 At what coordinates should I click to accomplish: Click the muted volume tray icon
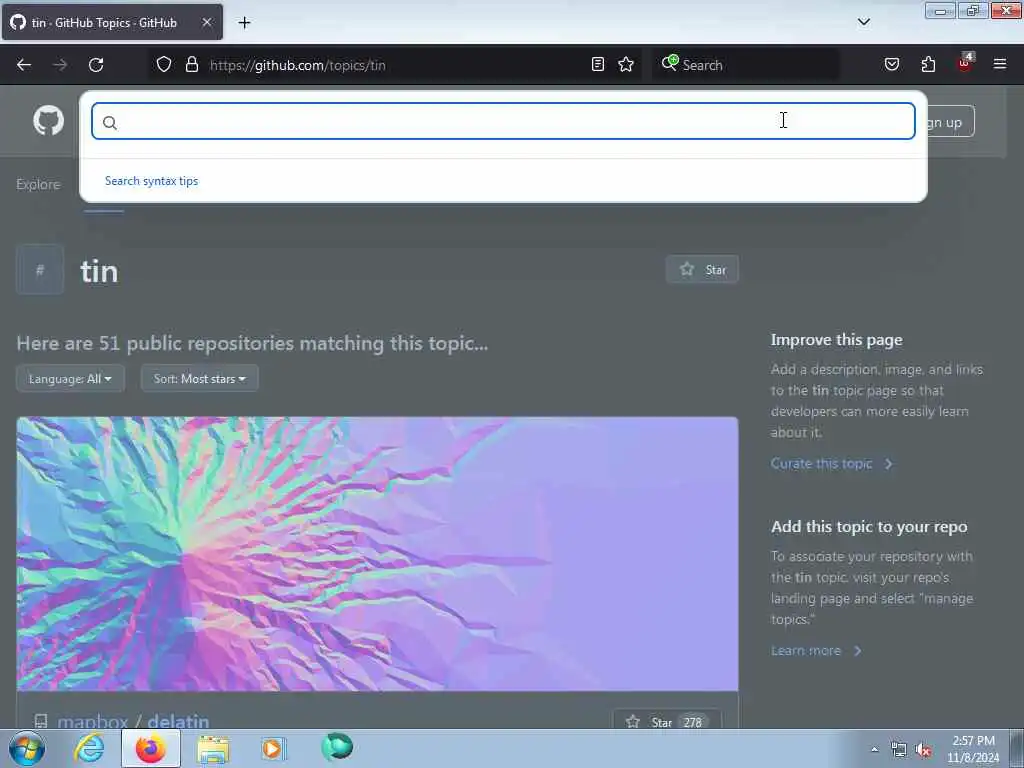pyautogui.click(x=923, y=750)
